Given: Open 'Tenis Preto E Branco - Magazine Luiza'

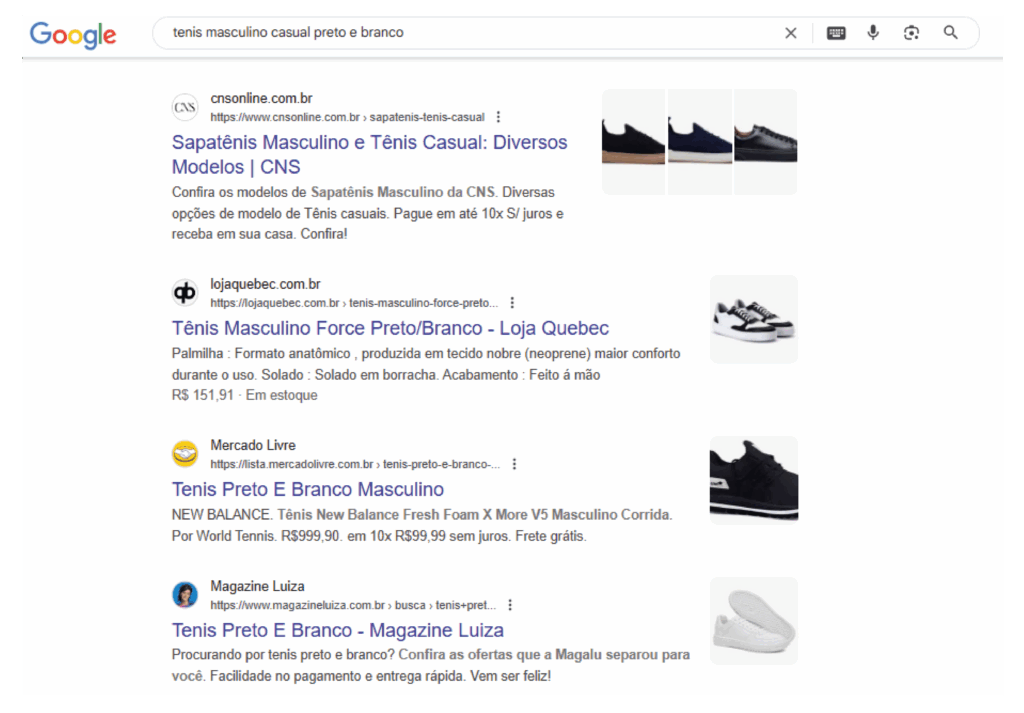Looking at the screenshot, I should [x=338, y=631].
